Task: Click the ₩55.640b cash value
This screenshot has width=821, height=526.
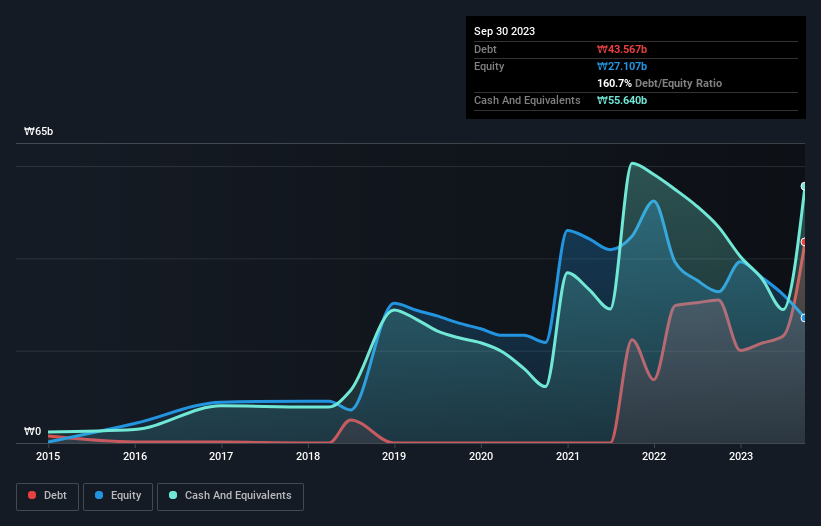Action: pyautogui.click(x=622, y=100)
